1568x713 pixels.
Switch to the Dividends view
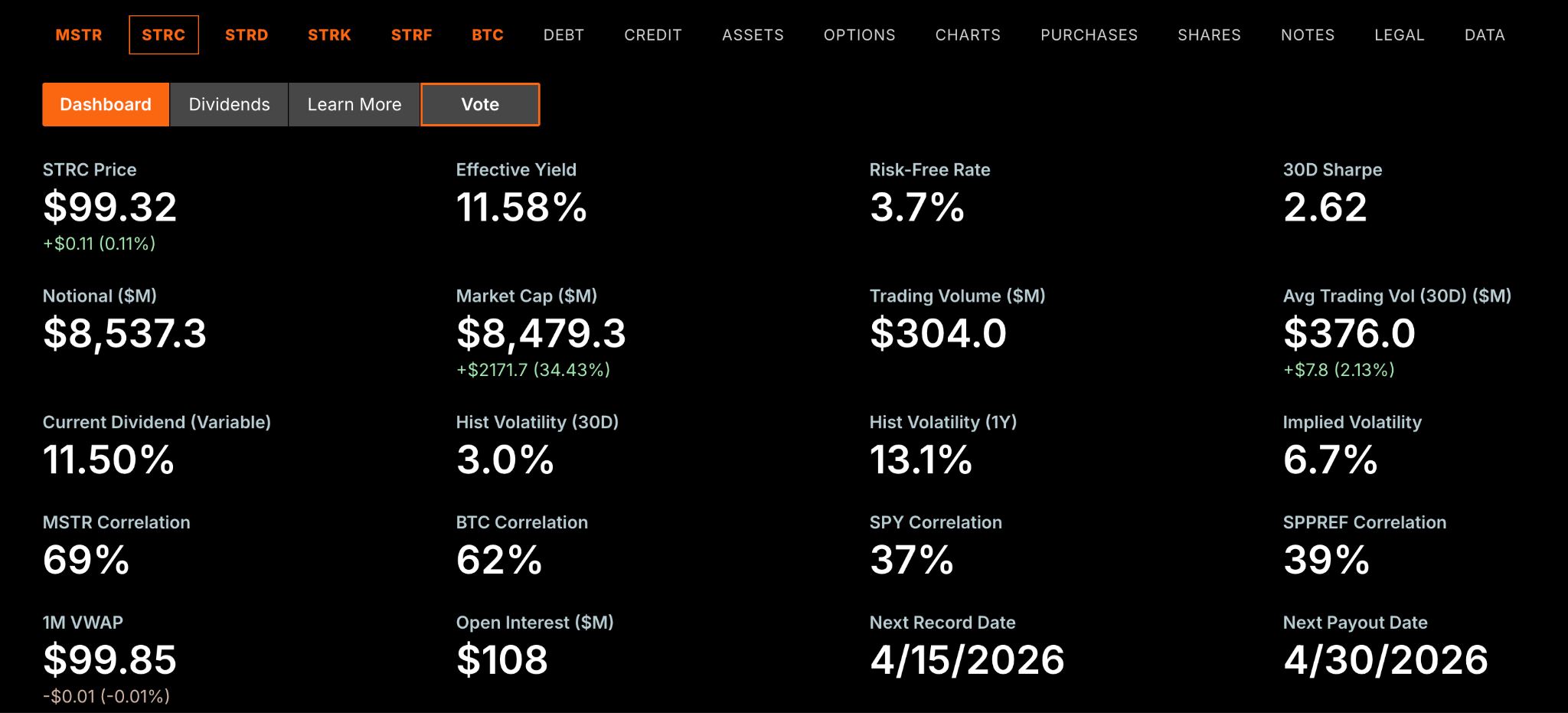(229, 104)
